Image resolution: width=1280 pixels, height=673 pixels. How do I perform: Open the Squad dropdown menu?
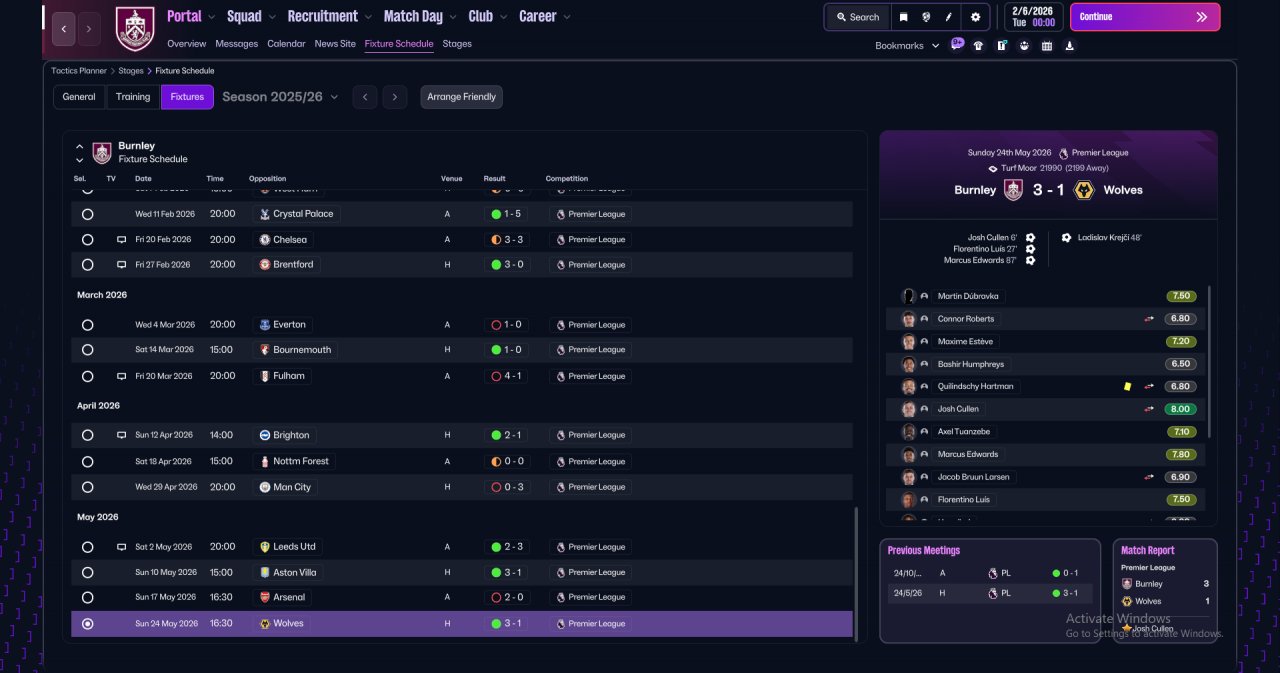[250, 16]
